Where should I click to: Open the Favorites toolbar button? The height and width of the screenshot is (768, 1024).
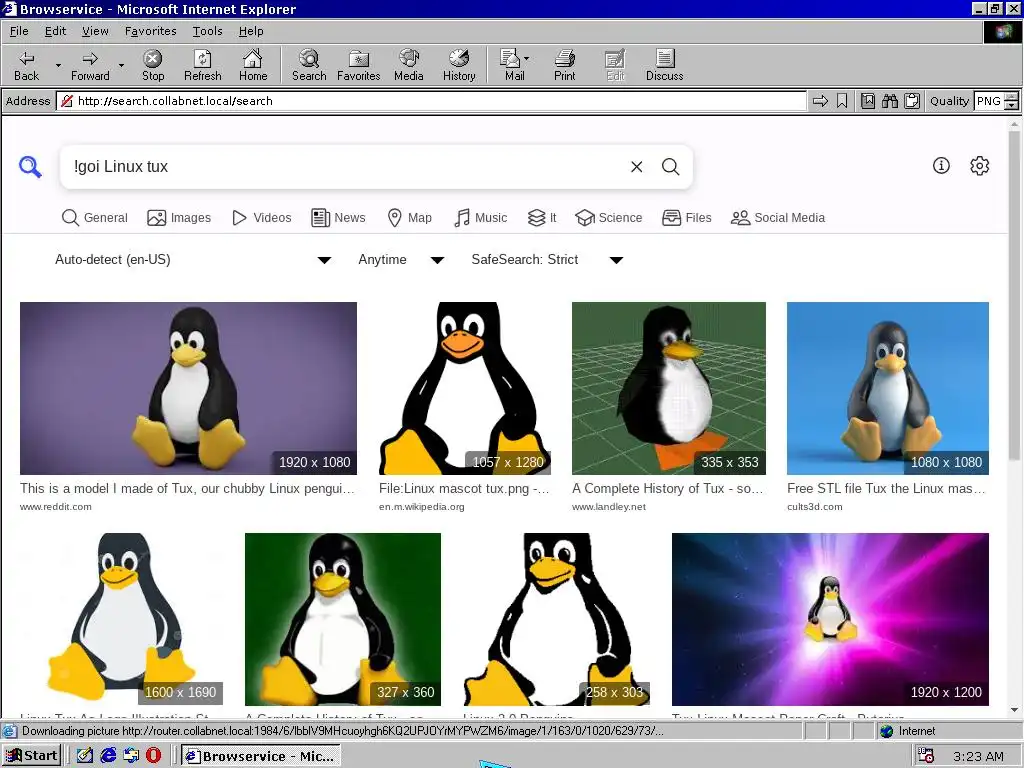[359, 65]
